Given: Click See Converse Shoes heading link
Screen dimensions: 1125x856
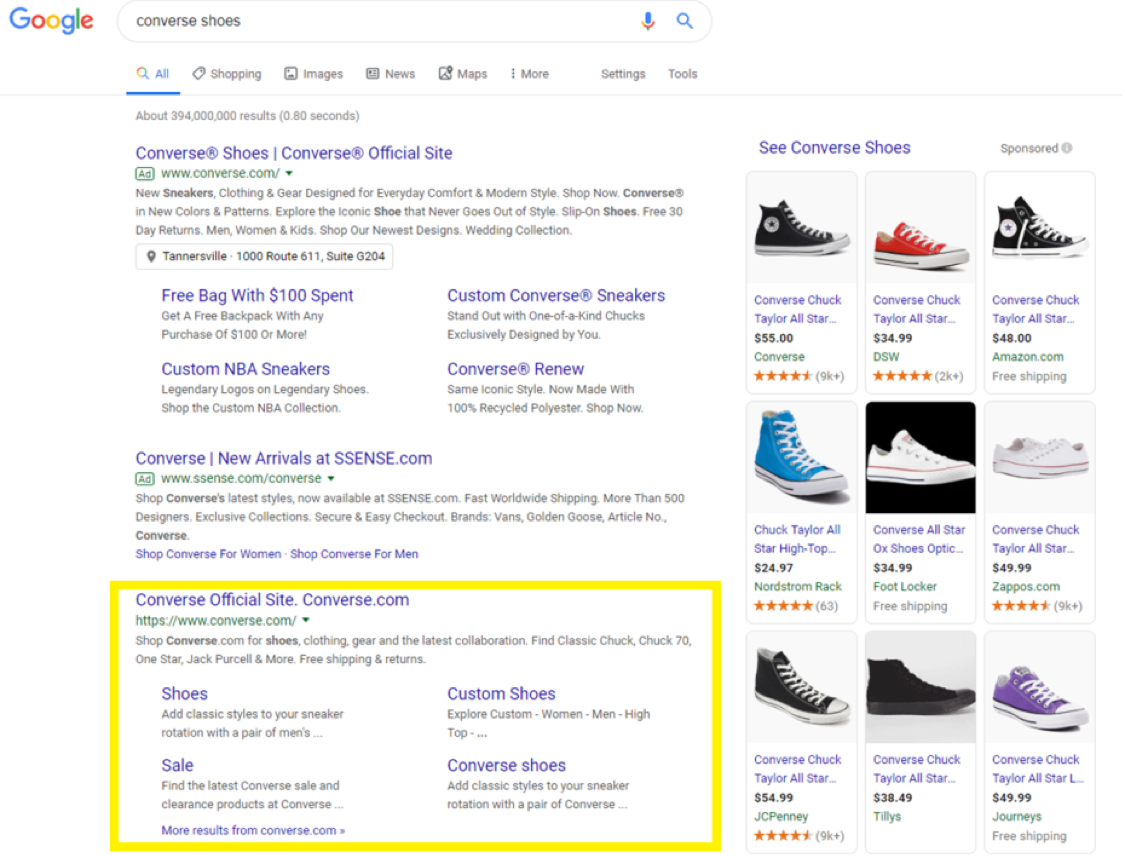Looking at the screenshot, I should tap(834, 148).
